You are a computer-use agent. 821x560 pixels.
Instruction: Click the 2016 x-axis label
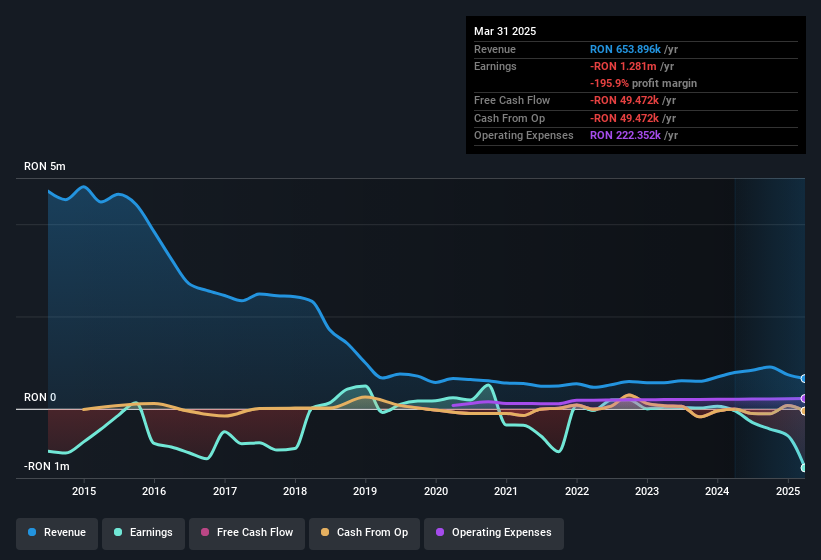click(154, 491)
